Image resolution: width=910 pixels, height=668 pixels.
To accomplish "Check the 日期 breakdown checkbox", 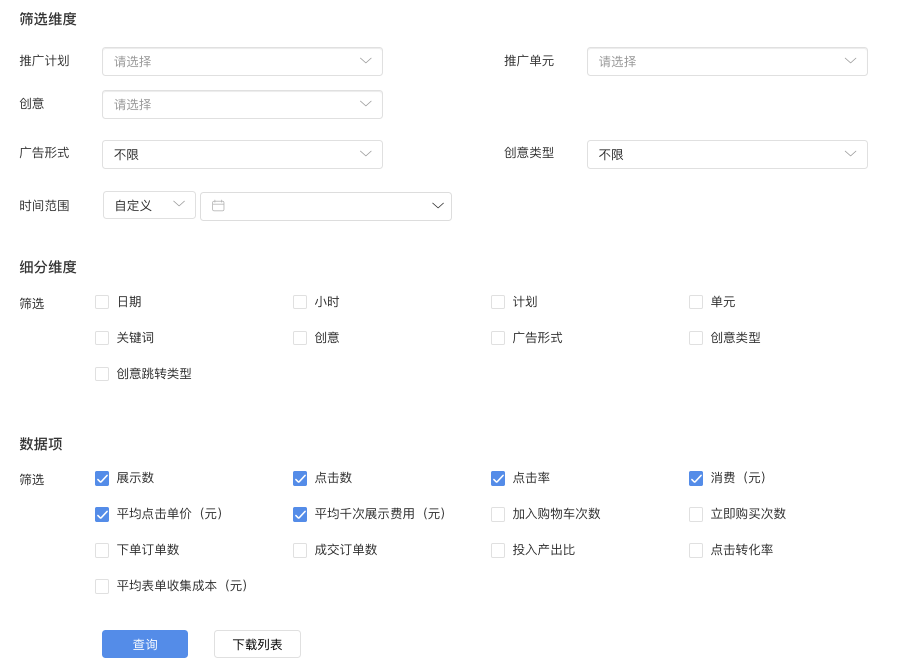I will 102,302.
